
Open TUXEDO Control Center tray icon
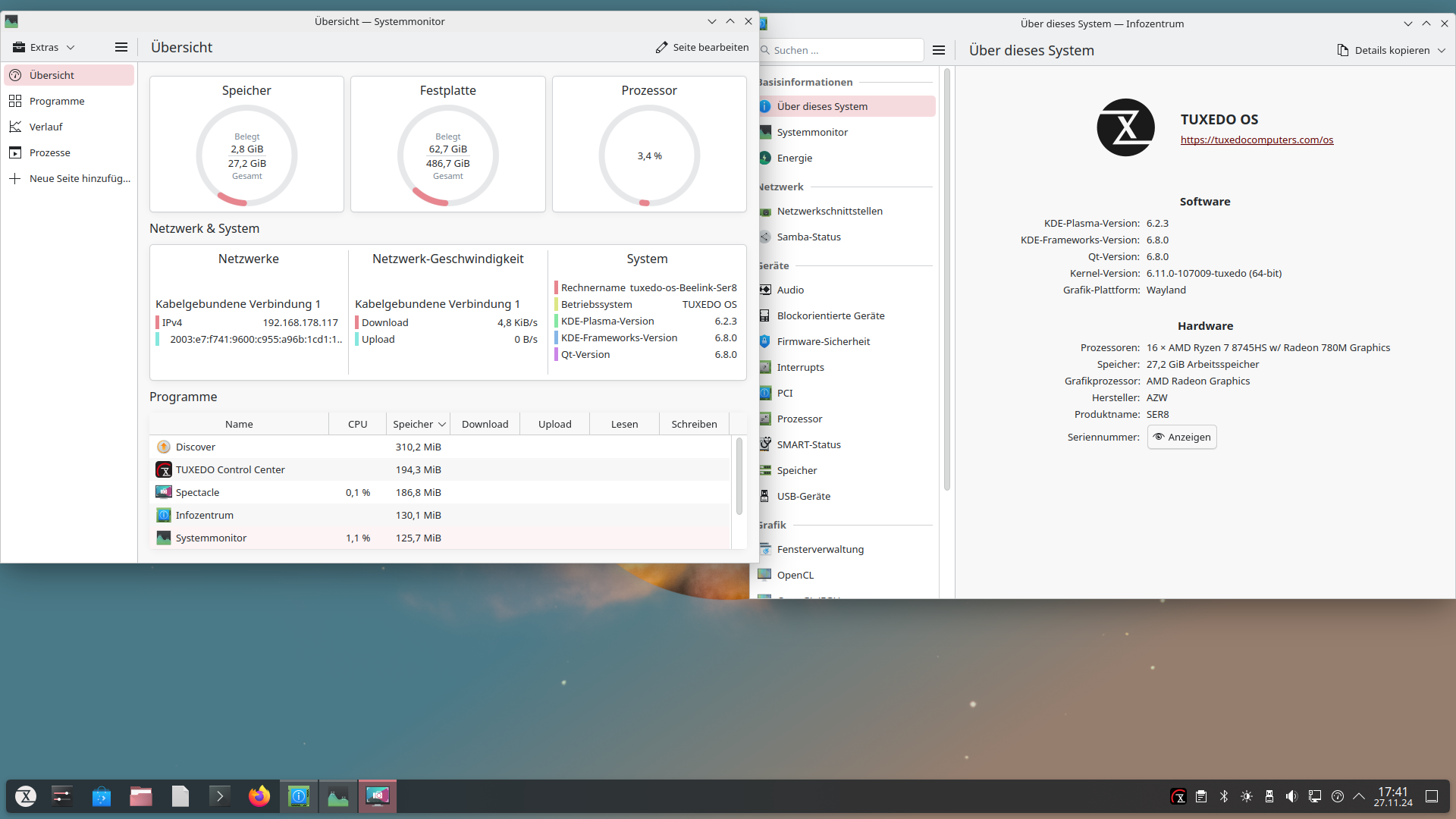1178,796
